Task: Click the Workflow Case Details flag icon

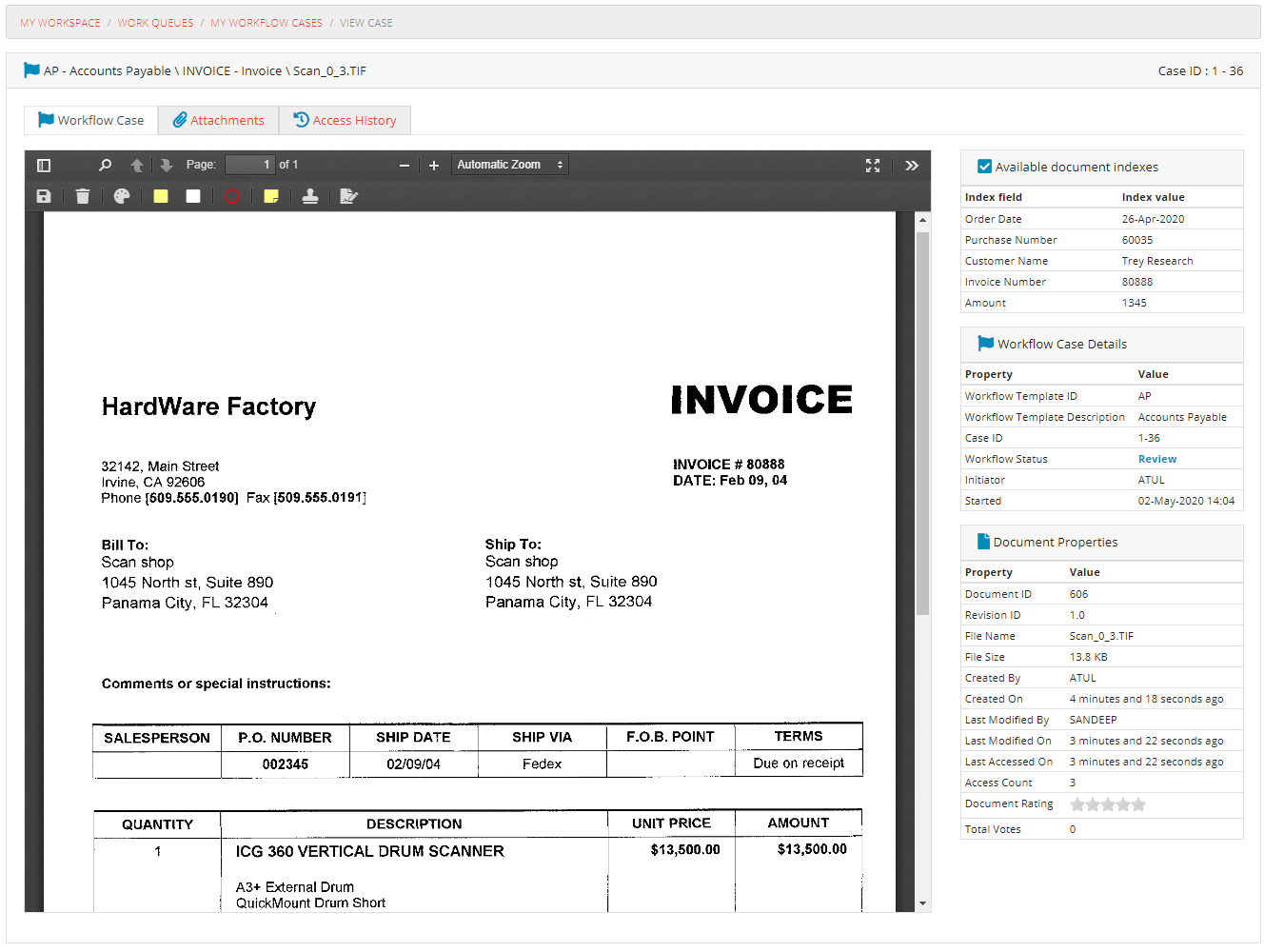Action: [986, 343]
